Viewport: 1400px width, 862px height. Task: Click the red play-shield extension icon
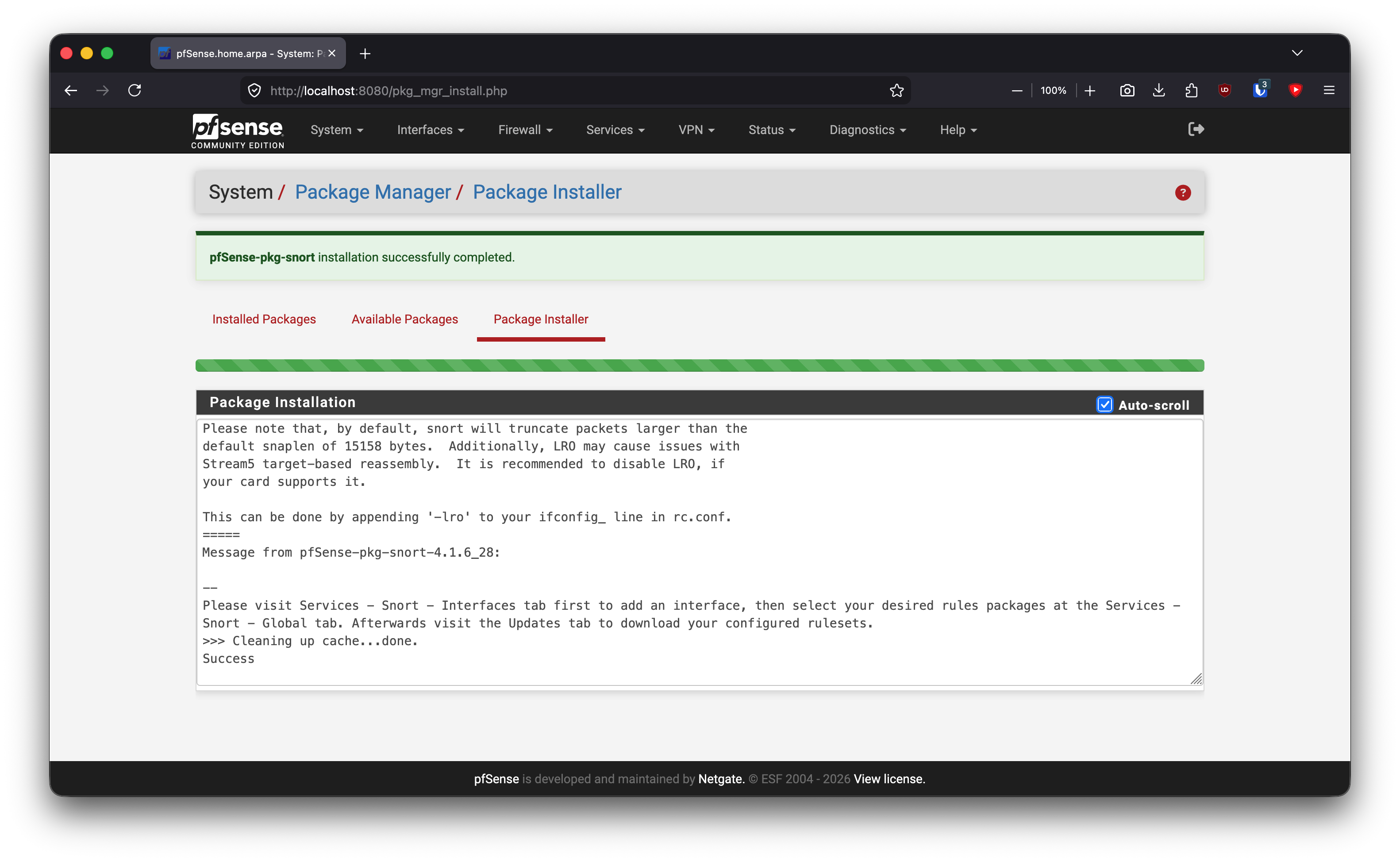(1295, 91)
